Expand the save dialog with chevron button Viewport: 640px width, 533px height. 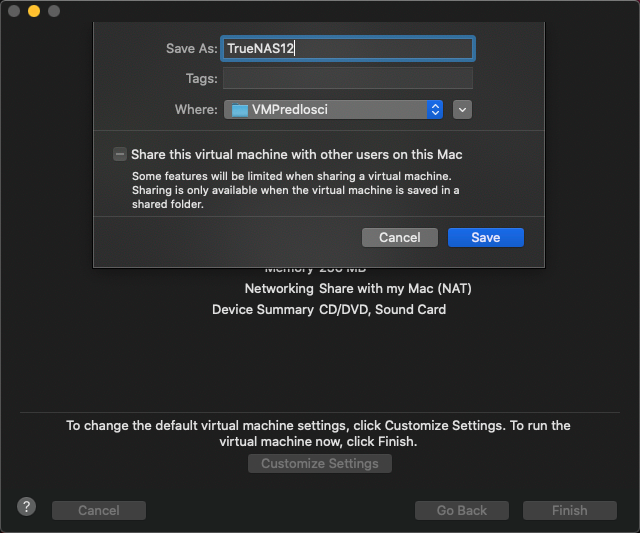[462, 109]
